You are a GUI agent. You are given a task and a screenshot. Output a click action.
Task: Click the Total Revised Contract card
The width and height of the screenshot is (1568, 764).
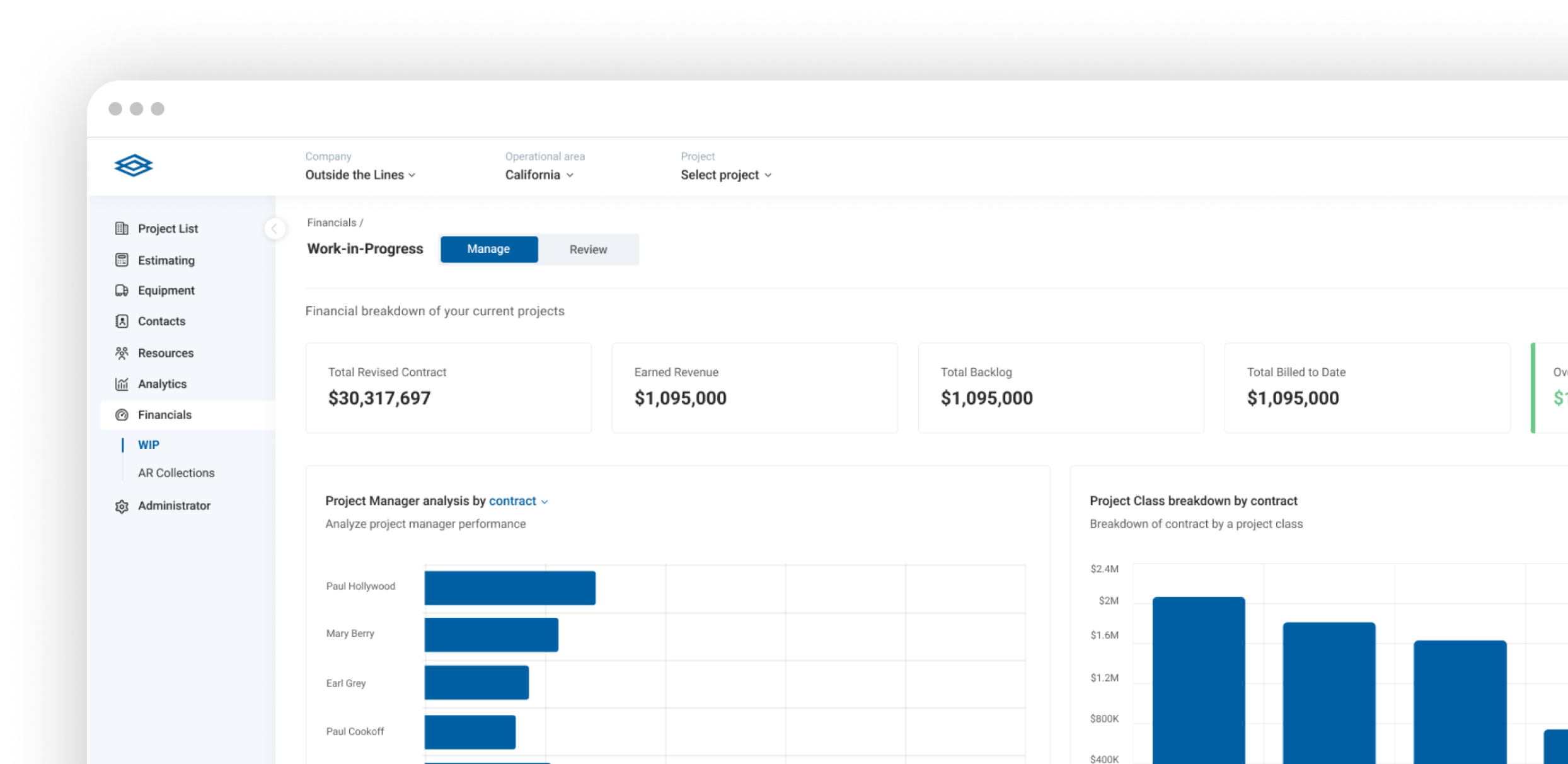click(x=449, y=388)
